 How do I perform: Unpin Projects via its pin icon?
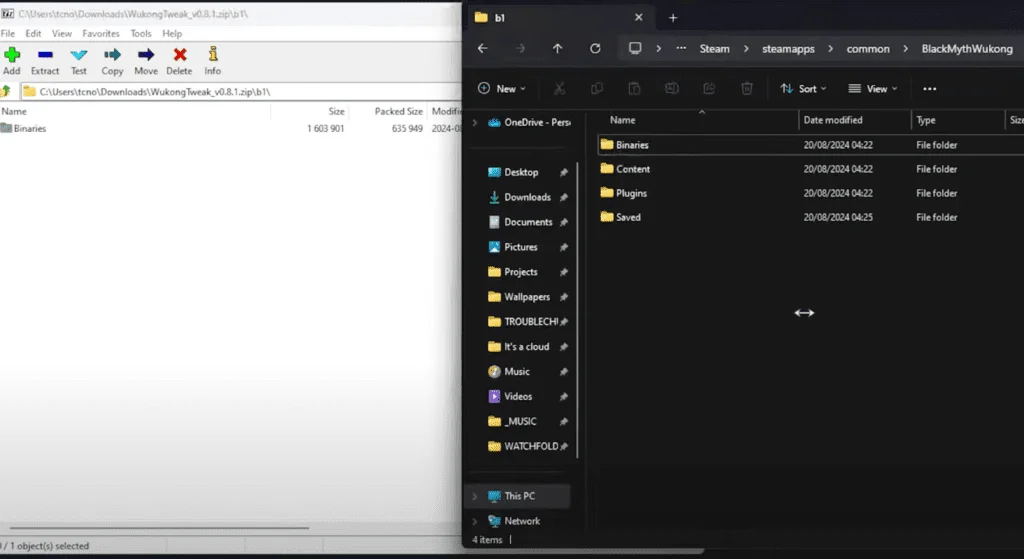(564, 272)
